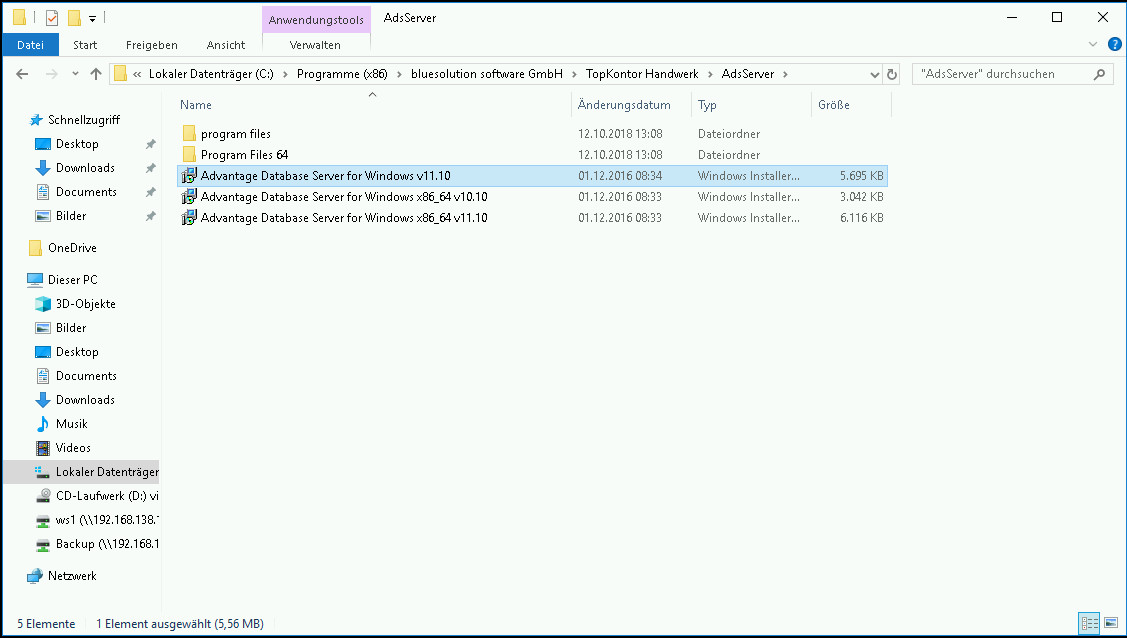Open the recent locations dropdown arrow

(74, 74)
